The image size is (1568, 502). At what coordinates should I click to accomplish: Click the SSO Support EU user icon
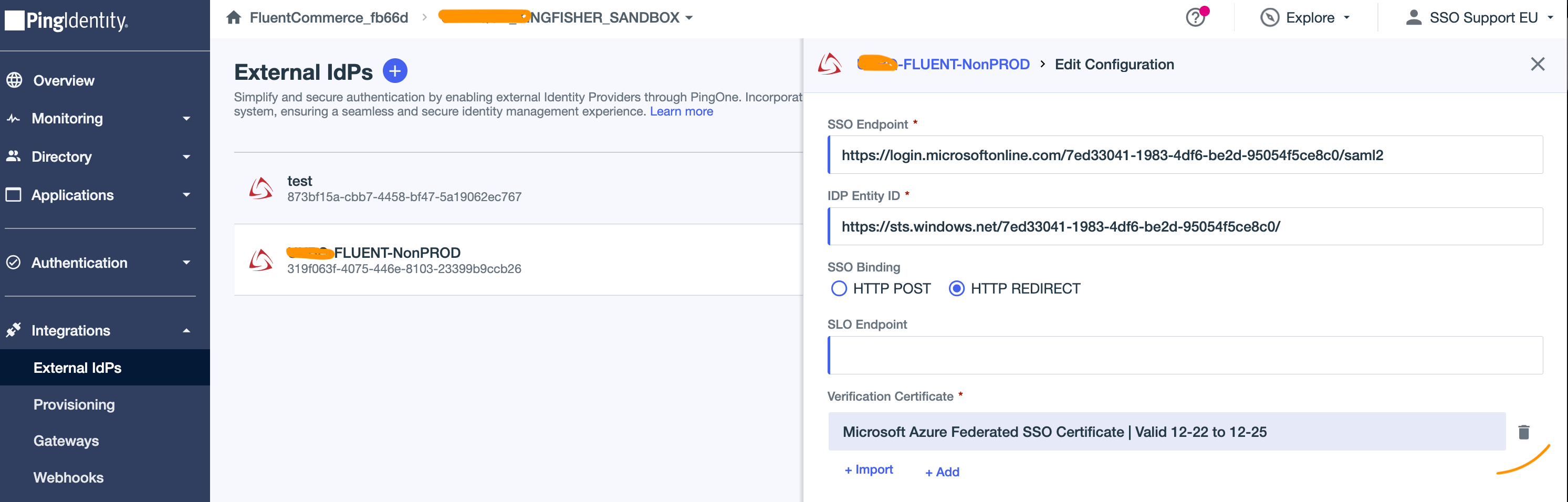1414,18
